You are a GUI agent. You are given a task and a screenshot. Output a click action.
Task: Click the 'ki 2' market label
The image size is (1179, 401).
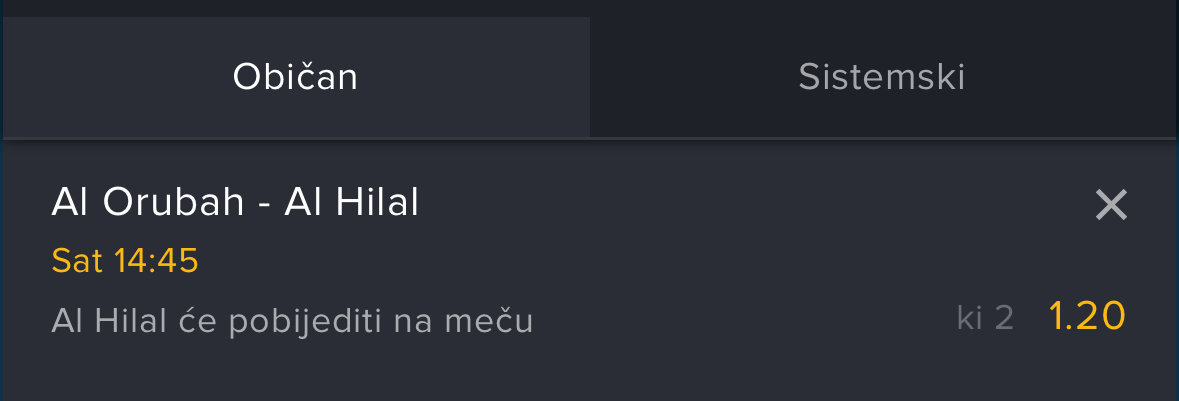click(x=985, y=318)
